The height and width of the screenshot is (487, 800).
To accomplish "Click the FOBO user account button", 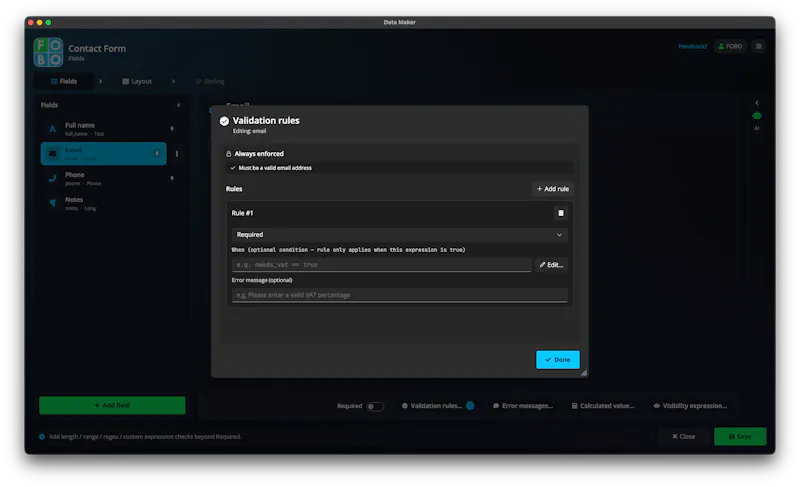I will click(730, 46).
